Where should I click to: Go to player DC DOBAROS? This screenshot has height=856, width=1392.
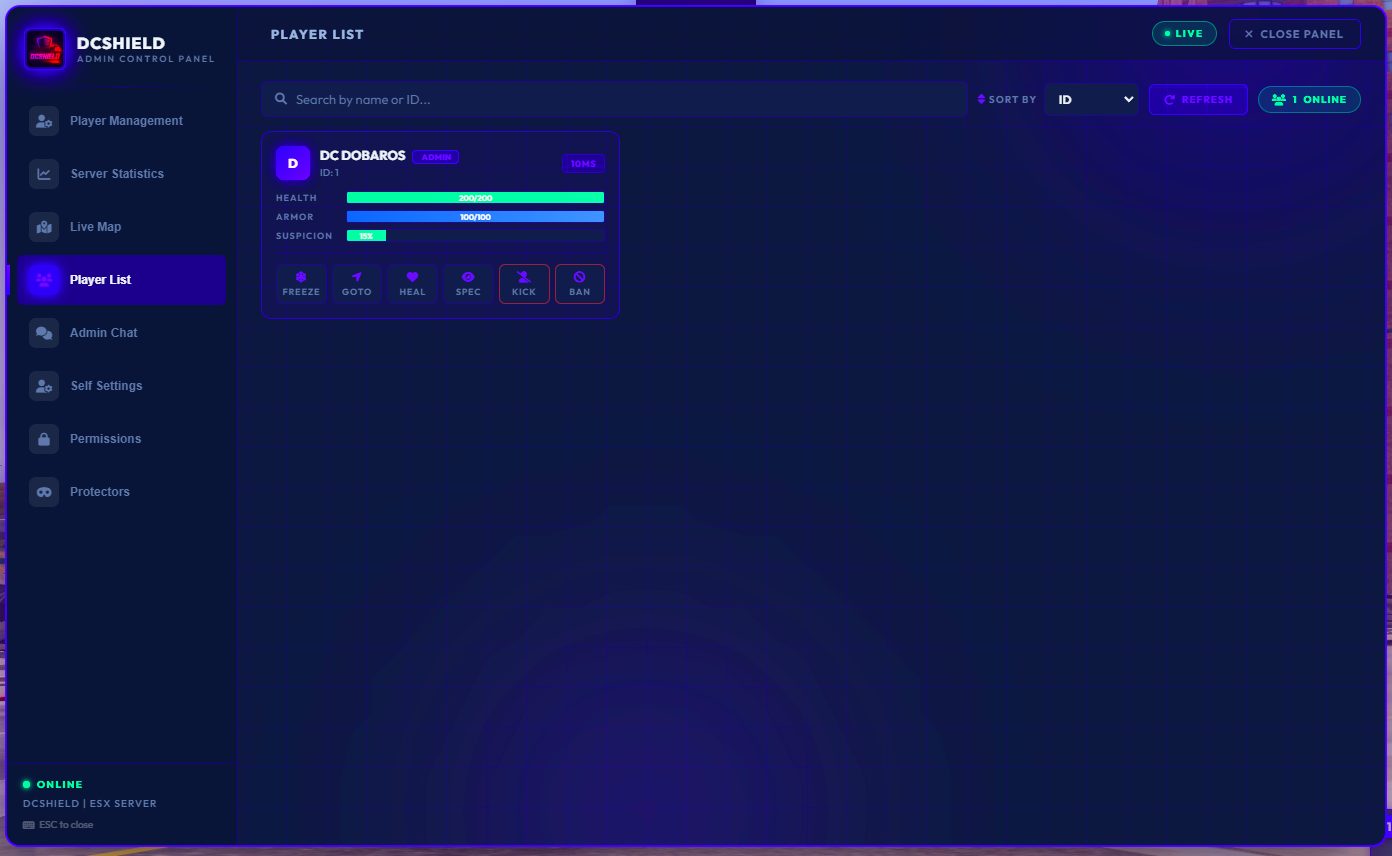[x=357, y=284]
